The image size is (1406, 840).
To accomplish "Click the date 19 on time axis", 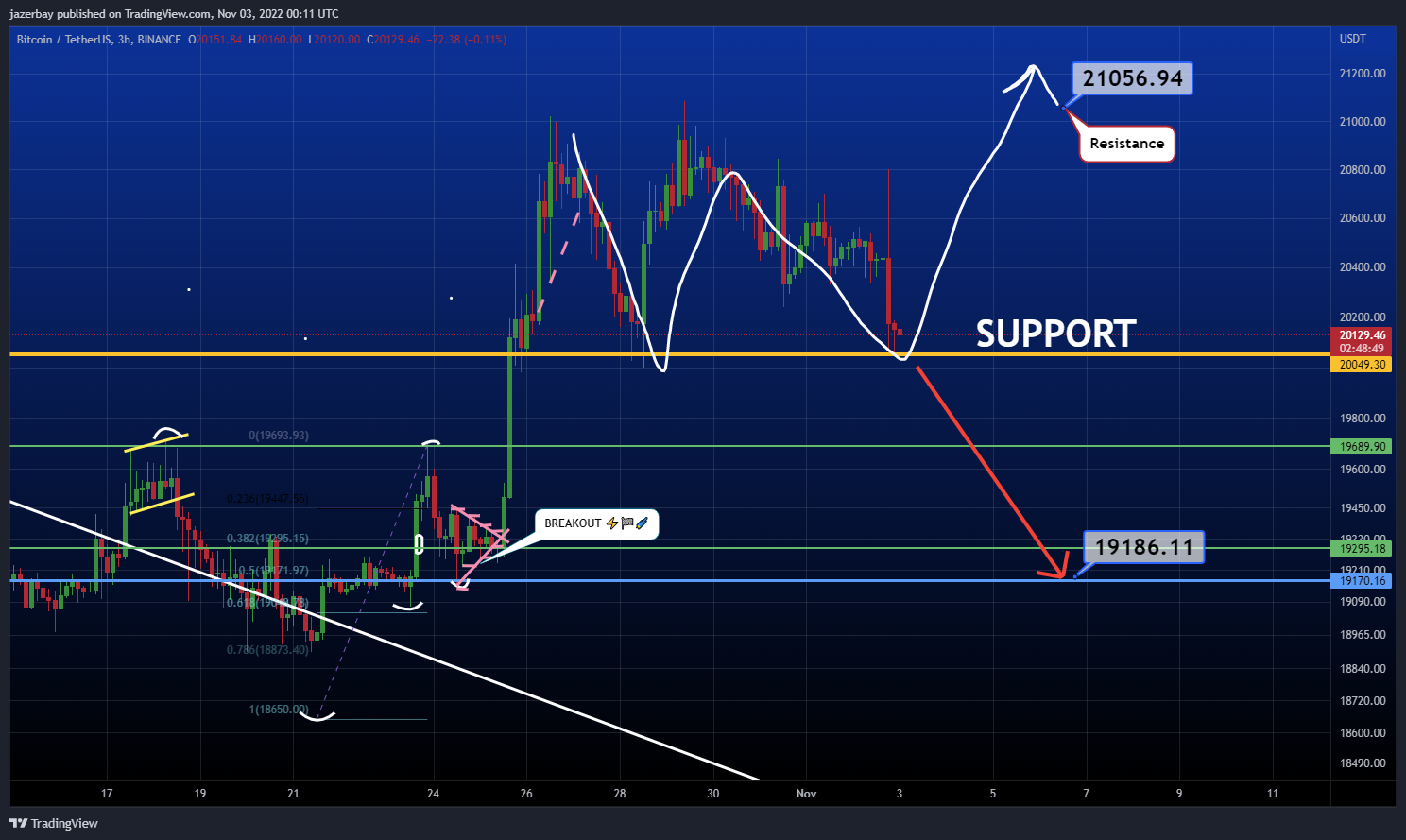I will pos(199,794).
